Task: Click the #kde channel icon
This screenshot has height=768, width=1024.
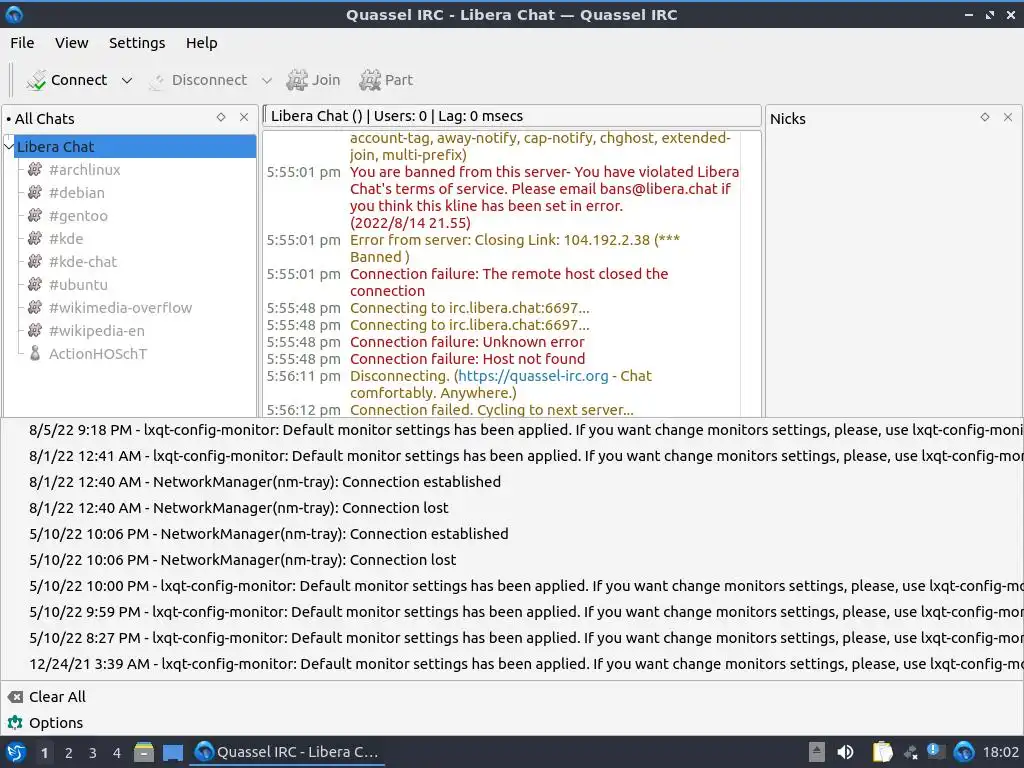Action: click(x=35, y=238)
